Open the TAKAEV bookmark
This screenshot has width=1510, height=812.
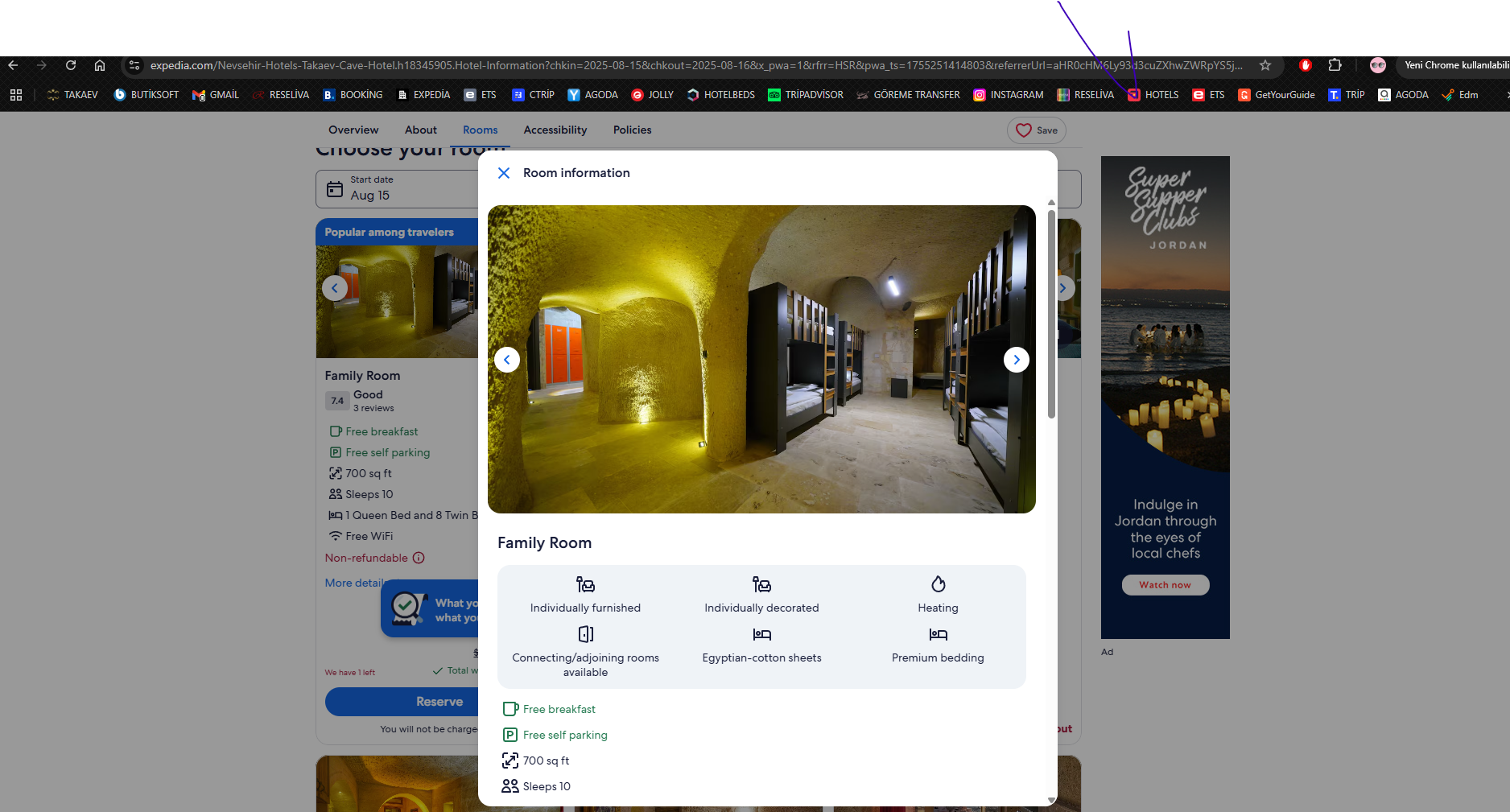[72, 95]
